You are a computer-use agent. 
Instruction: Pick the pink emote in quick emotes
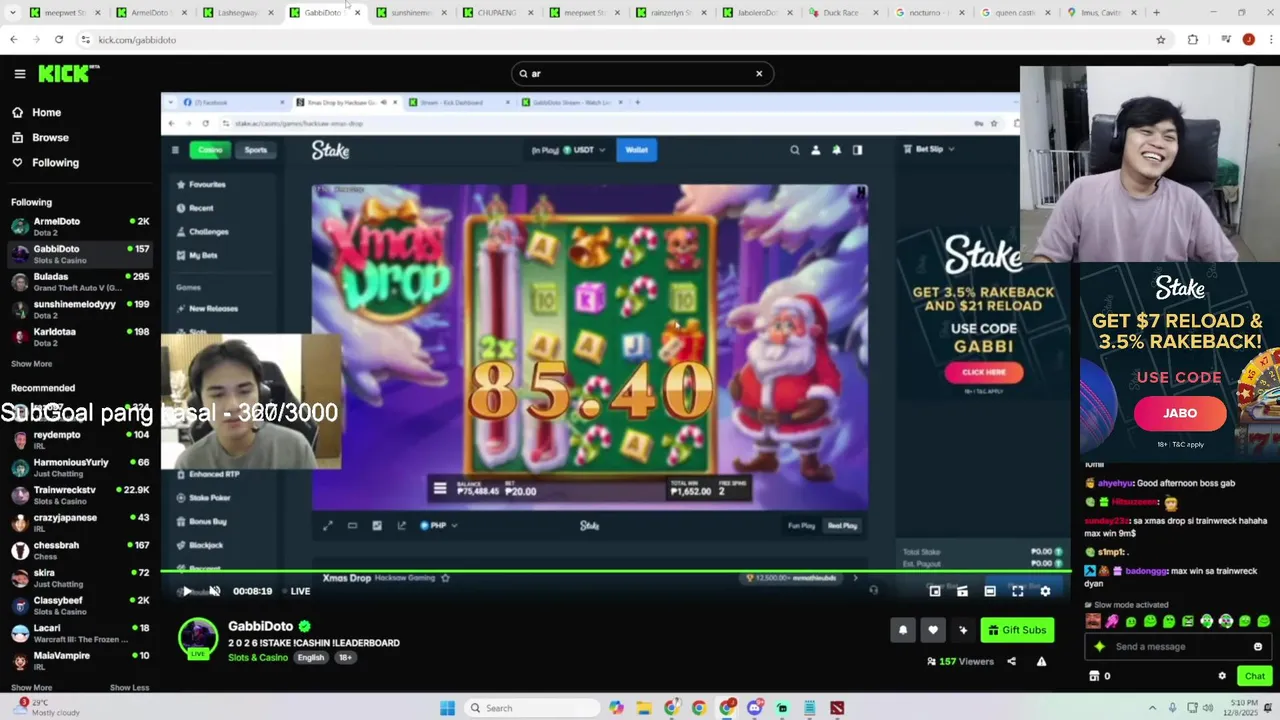[1112, 621]
